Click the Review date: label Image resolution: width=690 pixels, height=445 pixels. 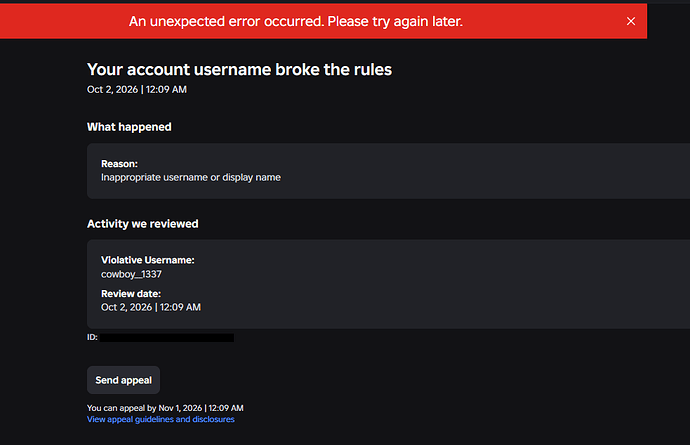pos(131,294)
